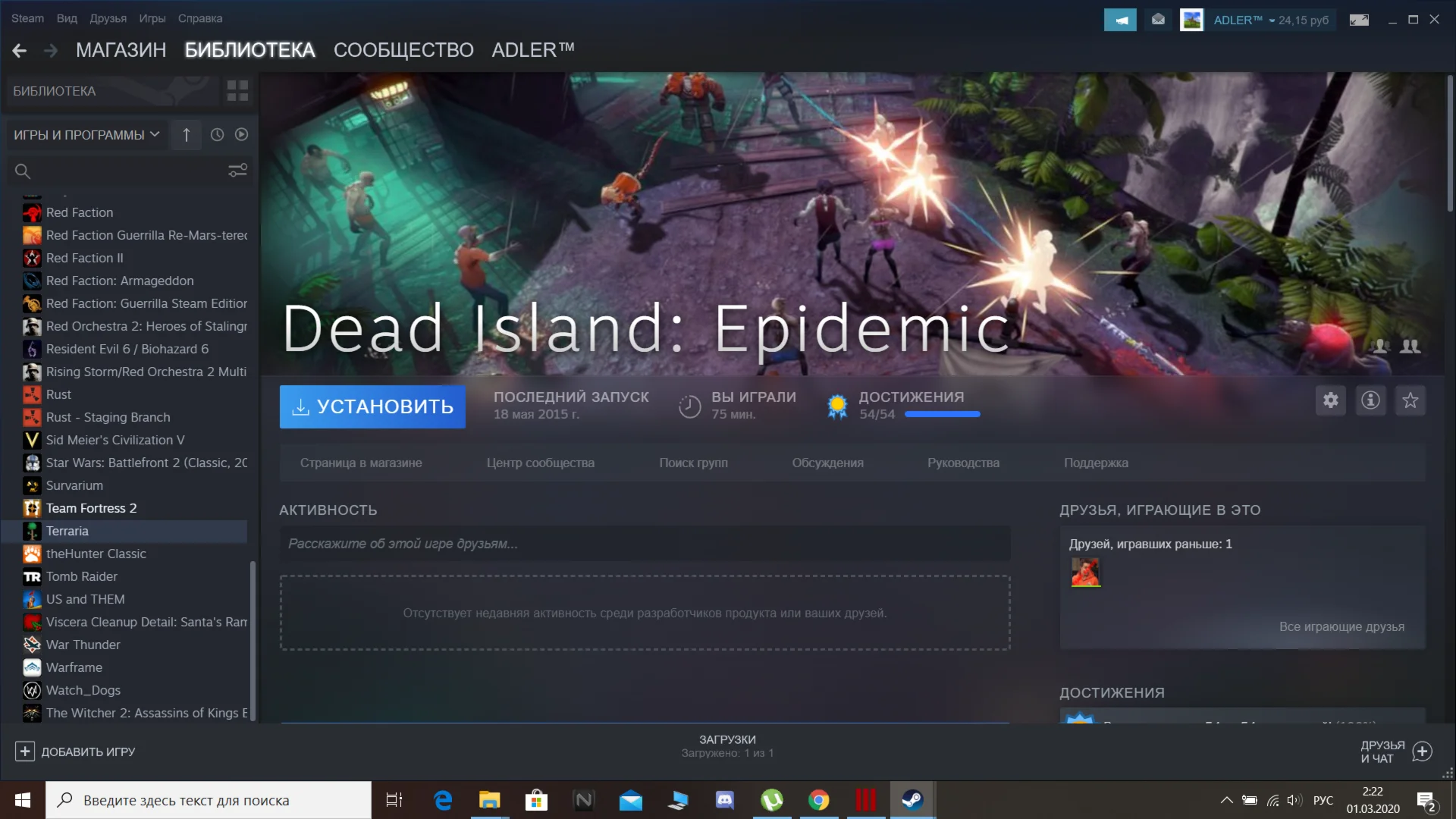Image resolution: width=1456 pixels, height=819 pixels.
Task: Open the announcements megaphone icon
Action: [1120, 19]
